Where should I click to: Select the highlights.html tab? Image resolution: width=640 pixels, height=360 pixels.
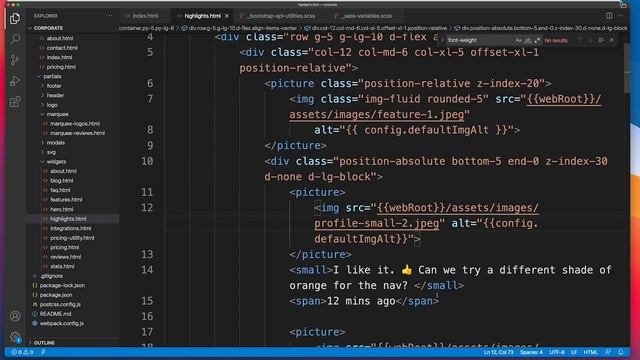point(202,16)
